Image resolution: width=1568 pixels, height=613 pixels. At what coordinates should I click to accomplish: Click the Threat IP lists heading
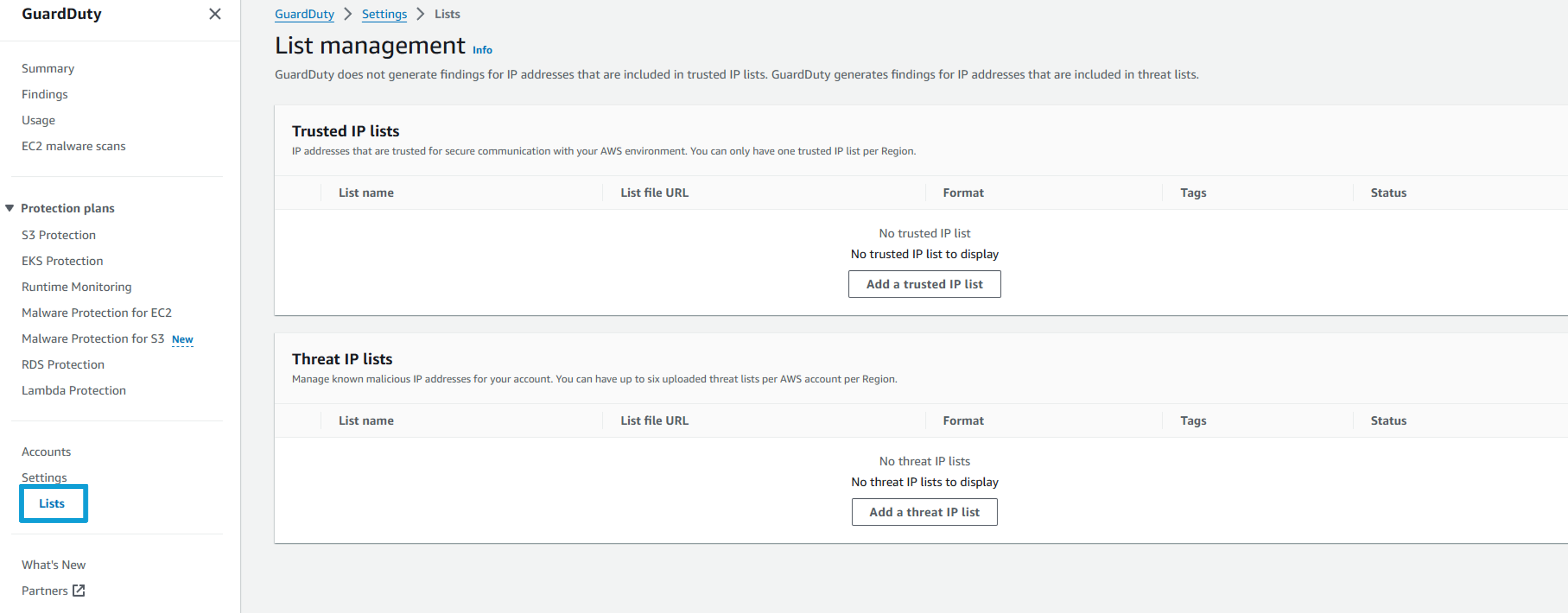(342, 359)
